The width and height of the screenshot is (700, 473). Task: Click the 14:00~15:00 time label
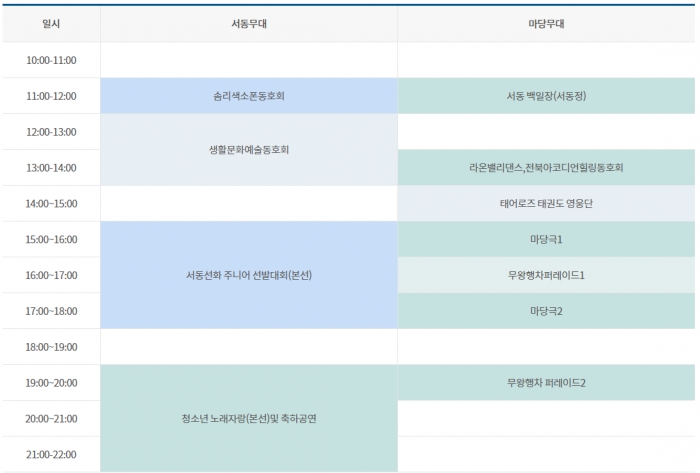pos(51,204)
